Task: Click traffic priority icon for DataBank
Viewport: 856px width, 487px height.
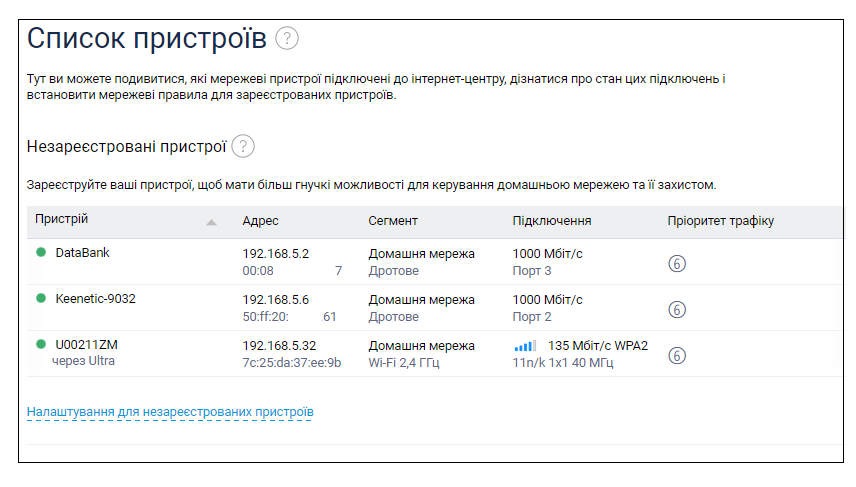Action: (677, 263)
